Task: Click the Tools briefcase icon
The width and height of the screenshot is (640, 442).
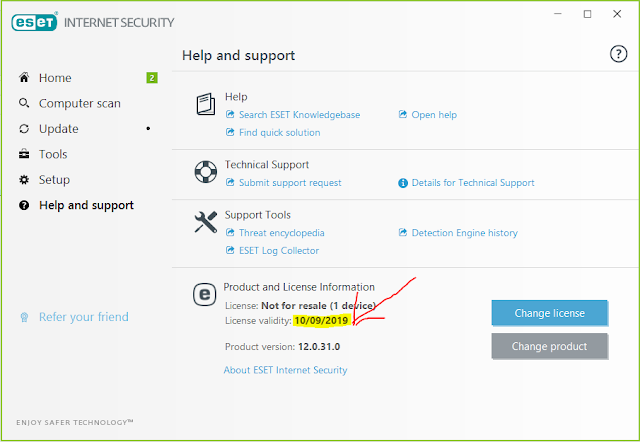Action: click(24, 154)
